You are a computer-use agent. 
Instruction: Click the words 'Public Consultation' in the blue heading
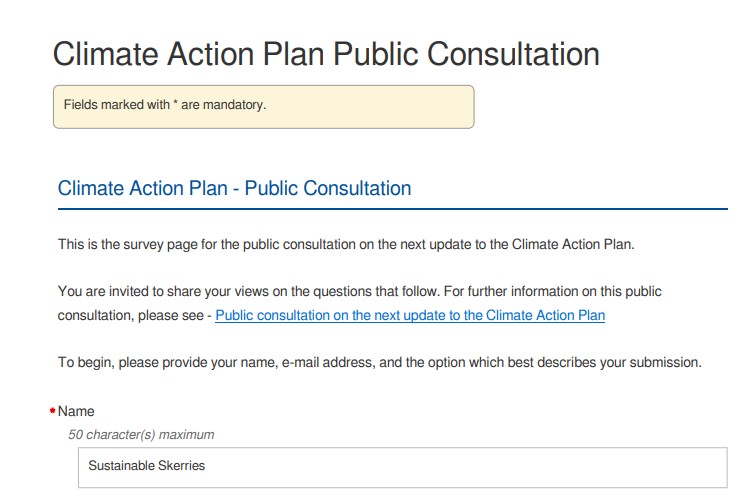coord(328,188)
